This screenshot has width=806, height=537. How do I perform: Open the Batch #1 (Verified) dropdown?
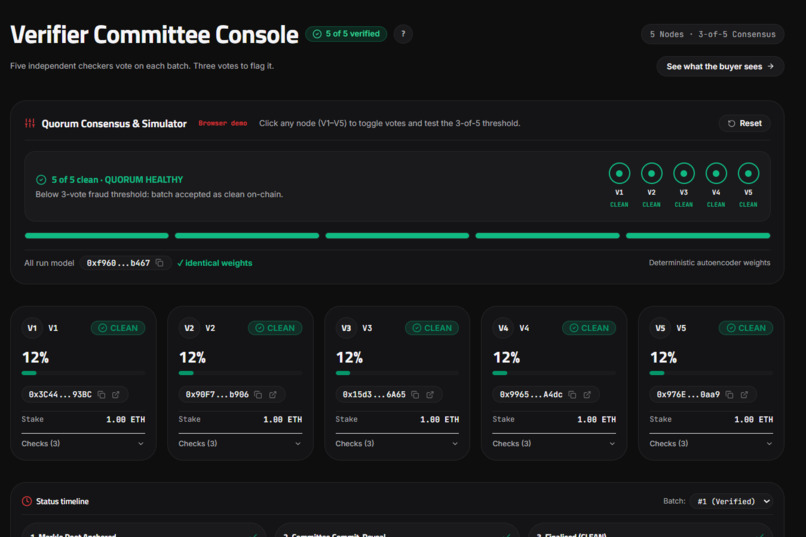[732, 501]
